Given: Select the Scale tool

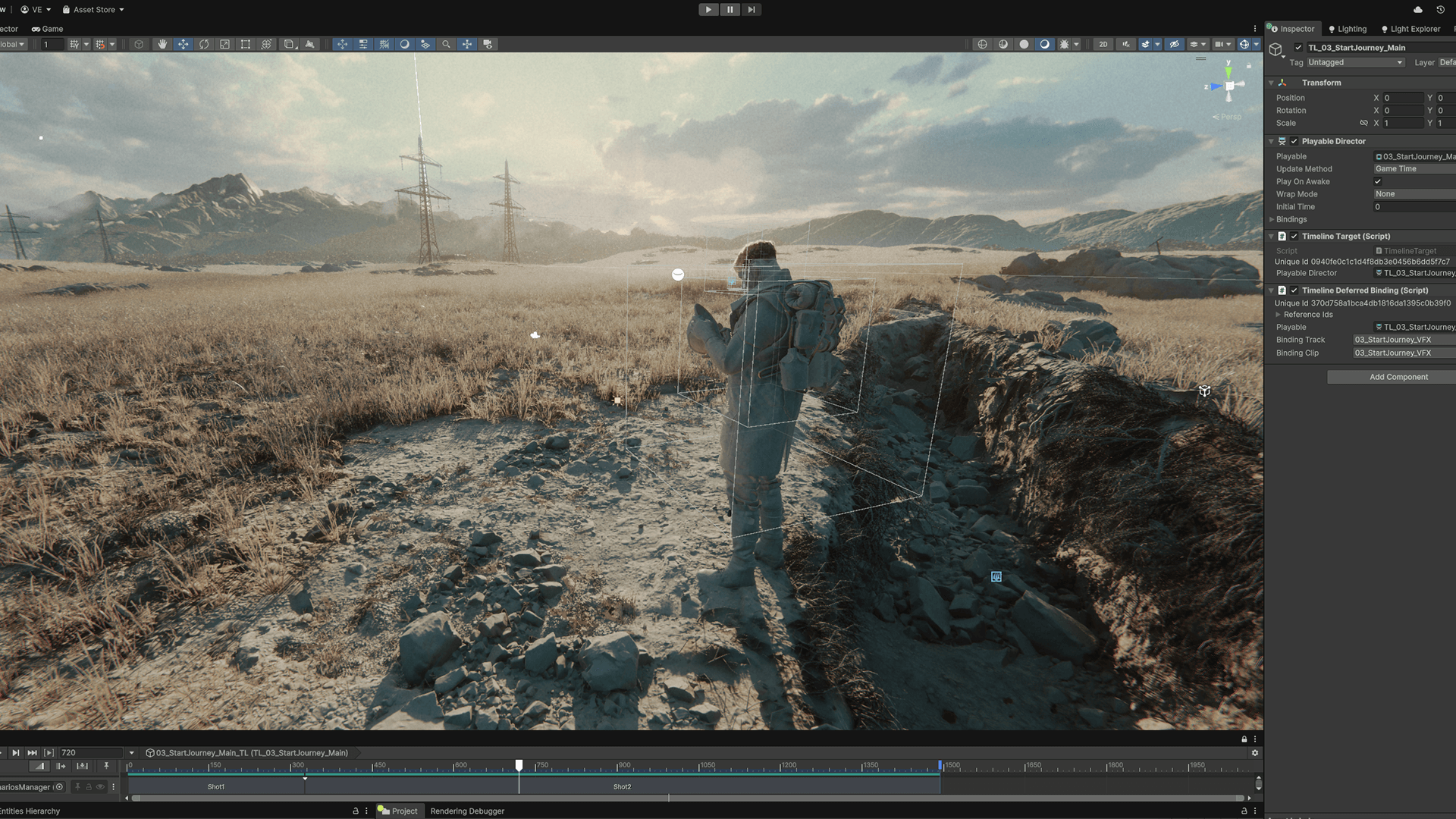Looking at the screenshot, I should point(224,44).
